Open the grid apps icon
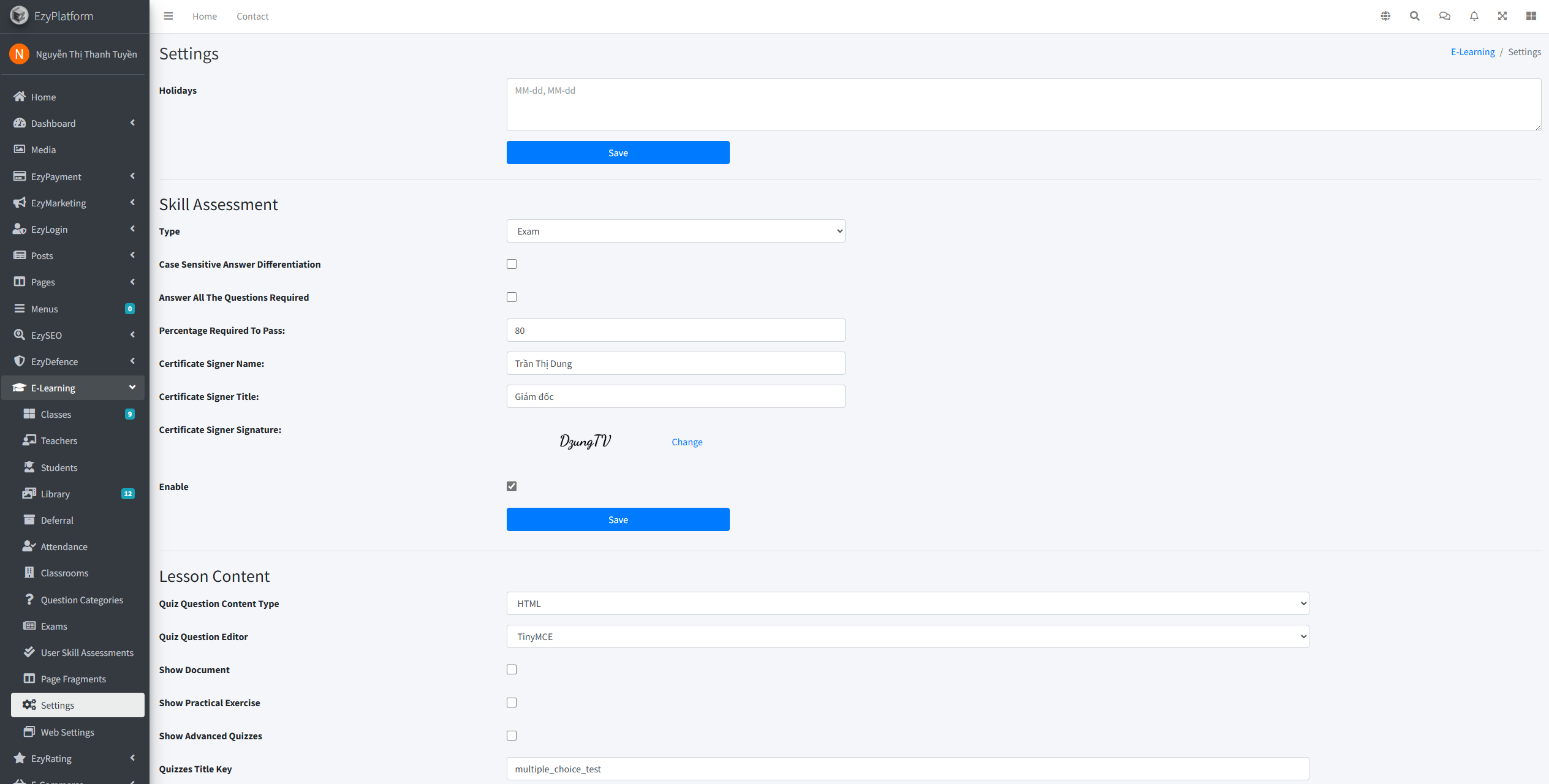The height and width of the screenshot is (784, 1549). (x=1531, y=17)
